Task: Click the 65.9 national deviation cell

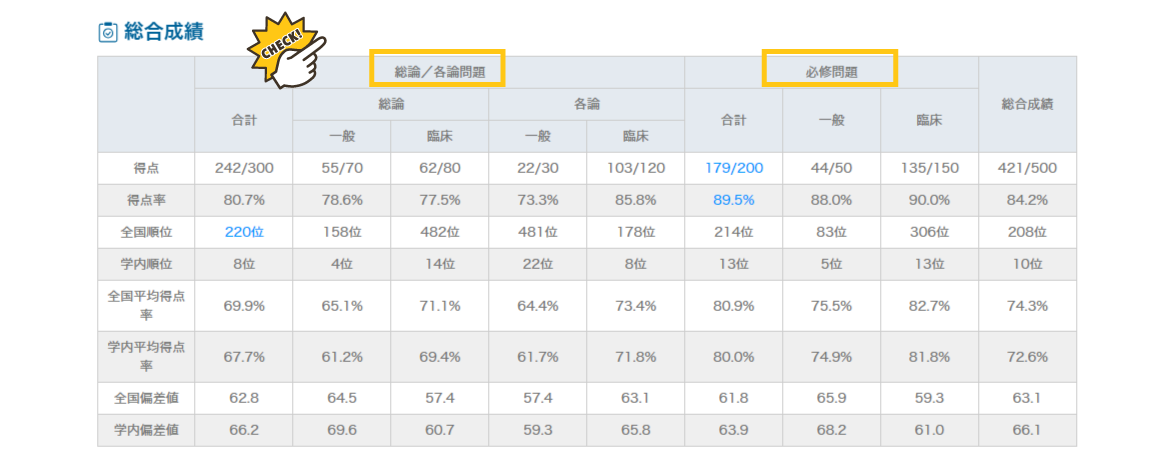Action: coord(832,399)
